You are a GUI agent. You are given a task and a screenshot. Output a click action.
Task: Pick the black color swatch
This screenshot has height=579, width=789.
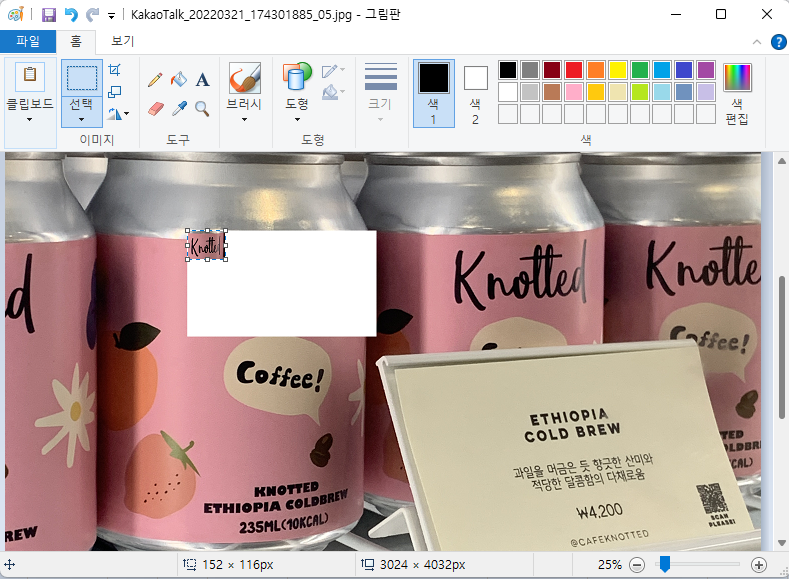(x=508, y=70)
